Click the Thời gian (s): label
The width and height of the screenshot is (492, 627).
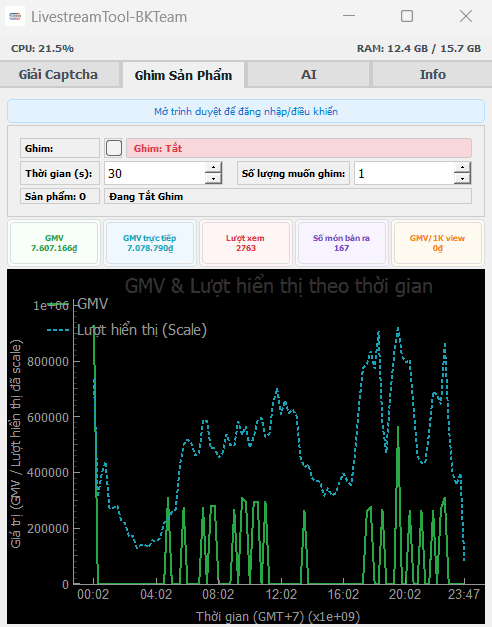(x=60, y=173)
